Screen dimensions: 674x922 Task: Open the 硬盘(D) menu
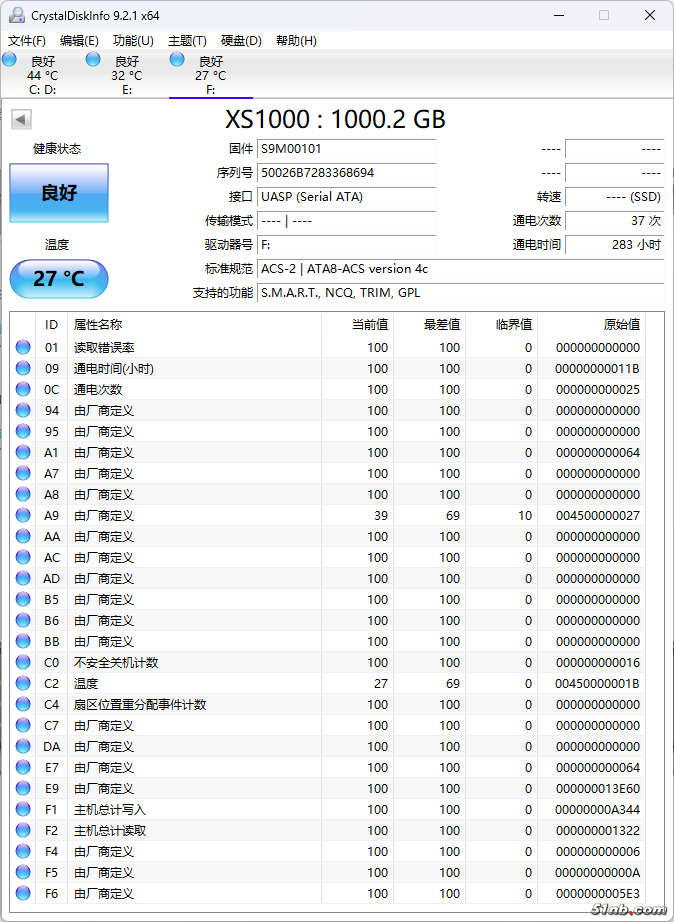tap(241, 41)
